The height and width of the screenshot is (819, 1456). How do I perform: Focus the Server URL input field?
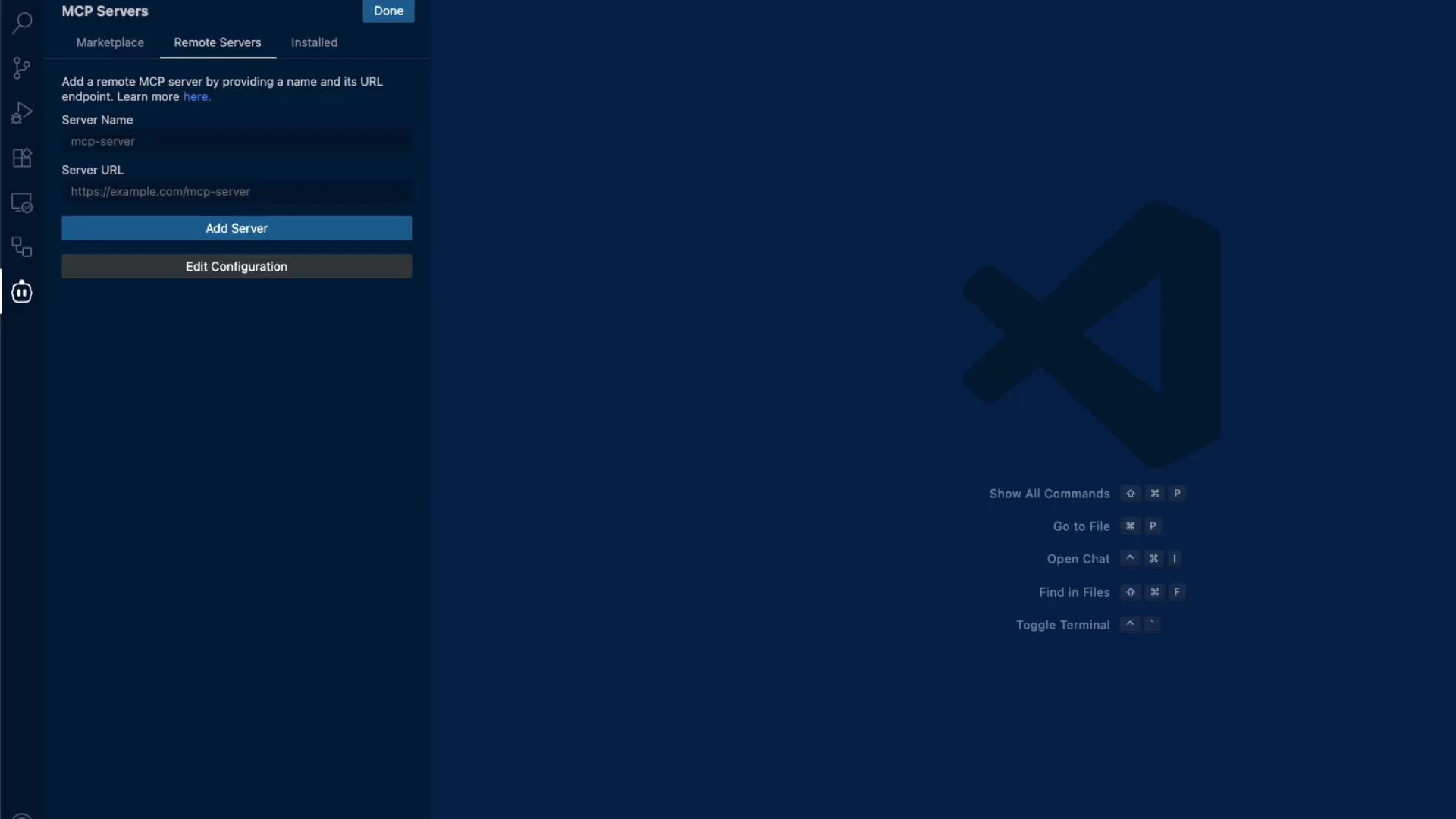(x=237, y=191)
